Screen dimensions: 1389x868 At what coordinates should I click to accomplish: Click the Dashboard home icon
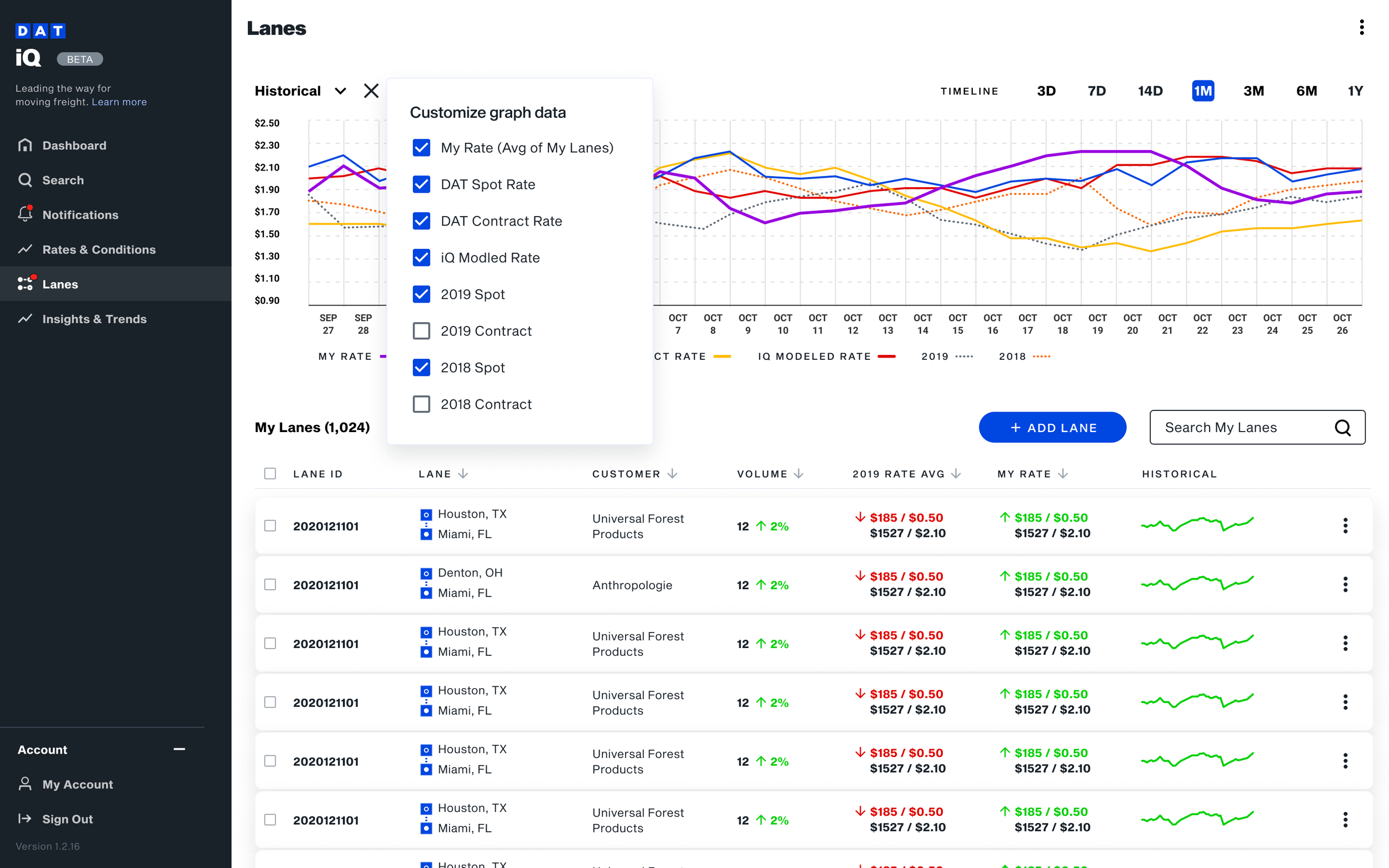tap(24, 145)
